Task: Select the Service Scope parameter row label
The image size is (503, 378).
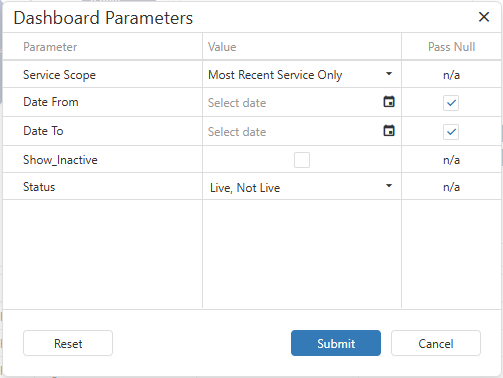Action: pyautogui.click(x=59, y=75)
